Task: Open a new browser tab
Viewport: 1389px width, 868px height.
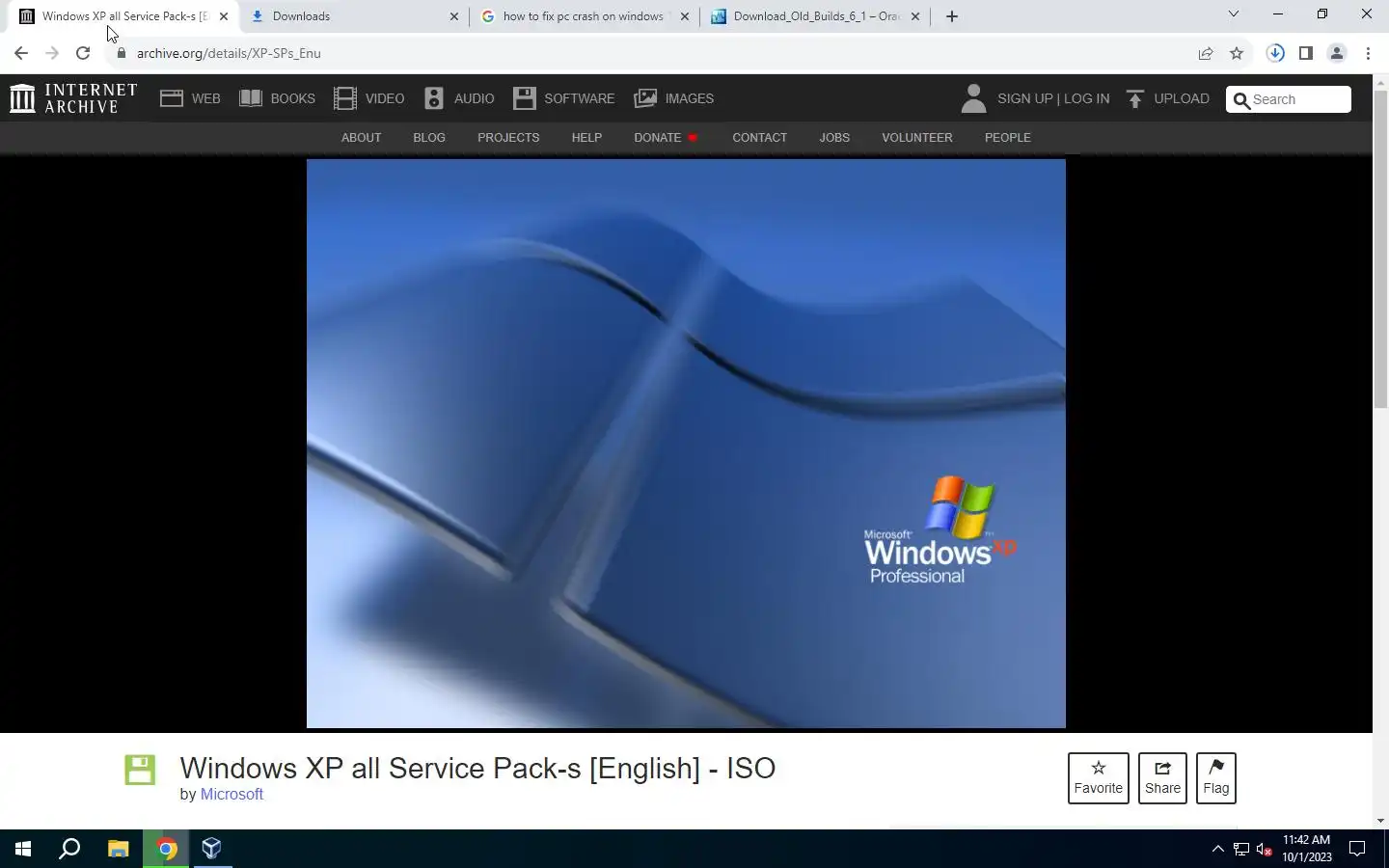Action: coord(952,16)
